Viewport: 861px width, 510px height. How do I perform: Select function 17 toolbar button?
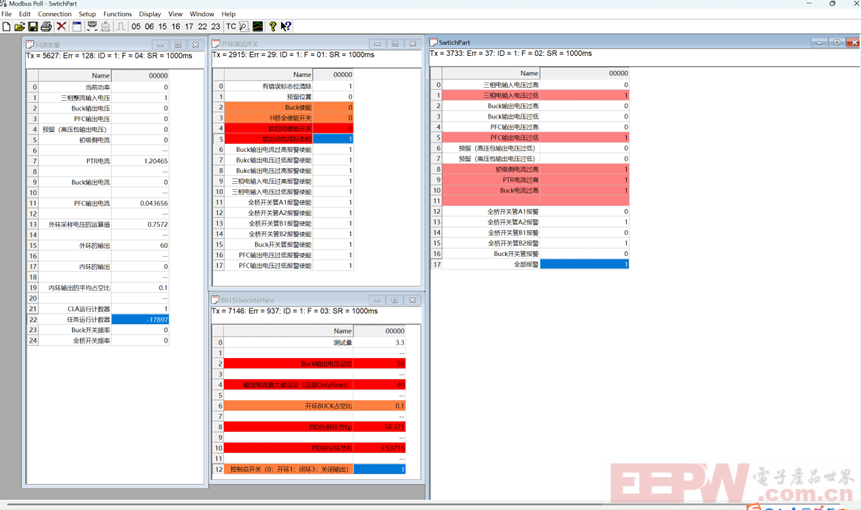click(189, 26)
